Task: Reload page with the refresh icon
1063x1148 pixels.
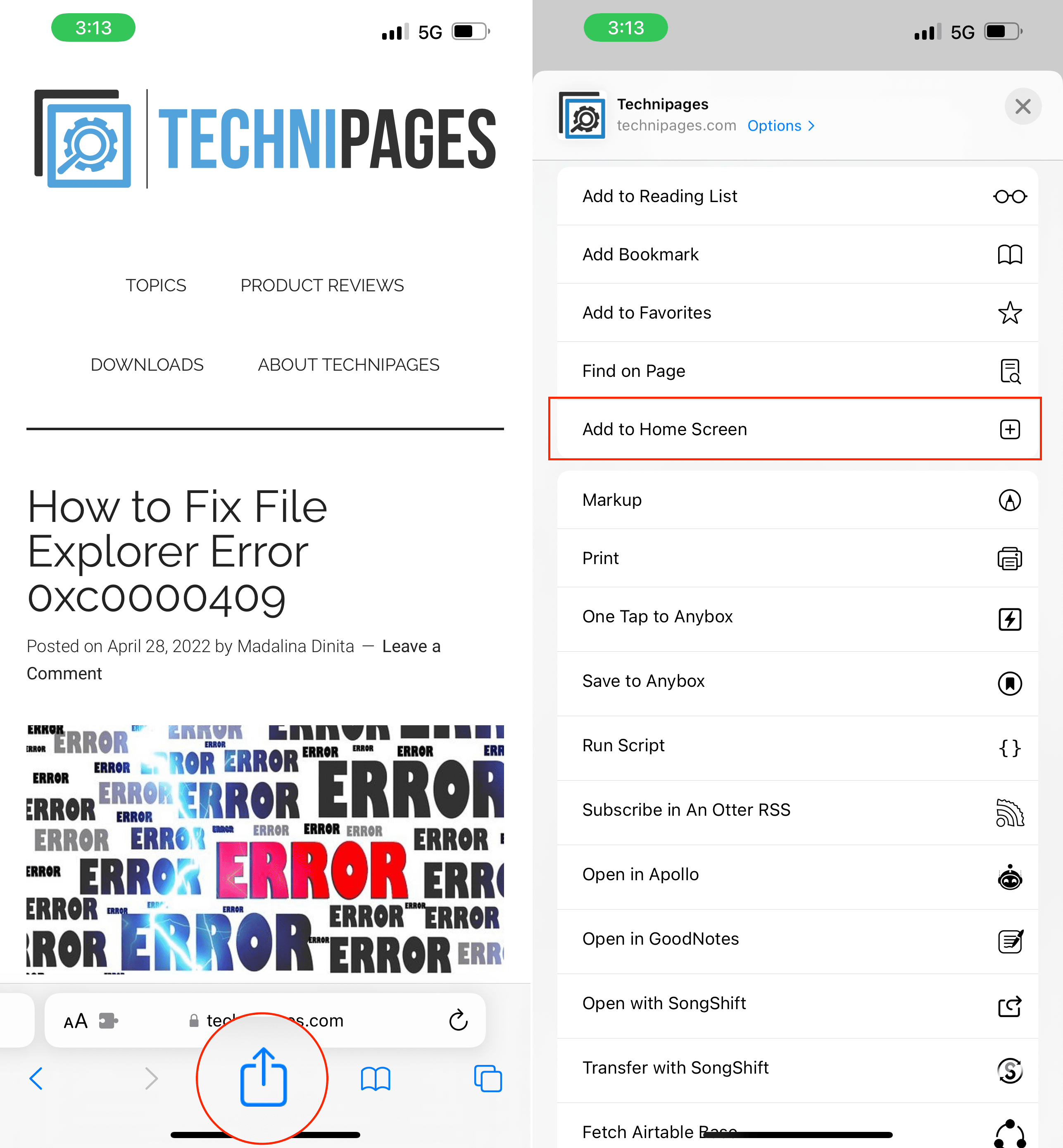Action: pyautogui.click(x=458, y=1020)
